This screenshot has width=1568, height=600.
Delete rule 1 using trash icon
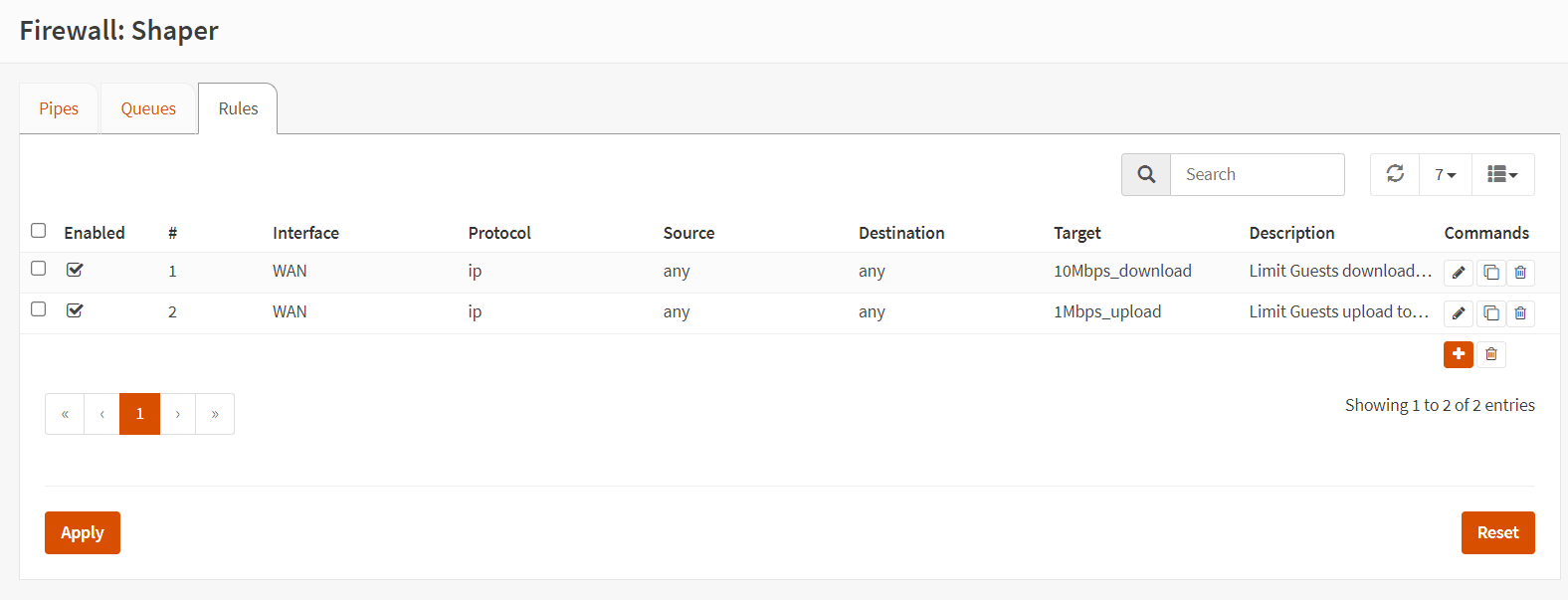tap(1520, 273)
